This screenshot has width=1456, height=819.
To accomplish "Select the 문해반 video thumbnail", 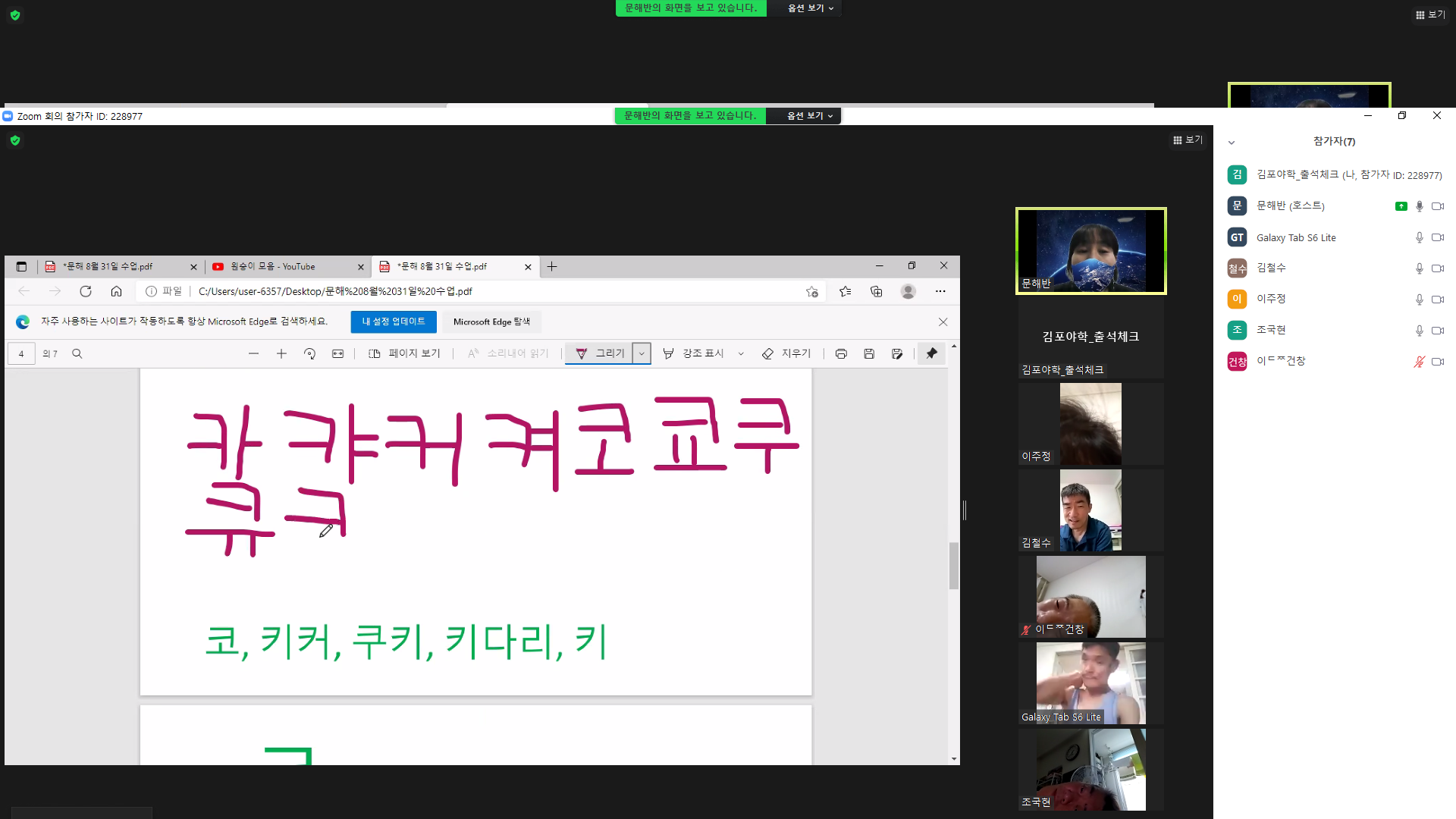I will tap(1090, 251).
